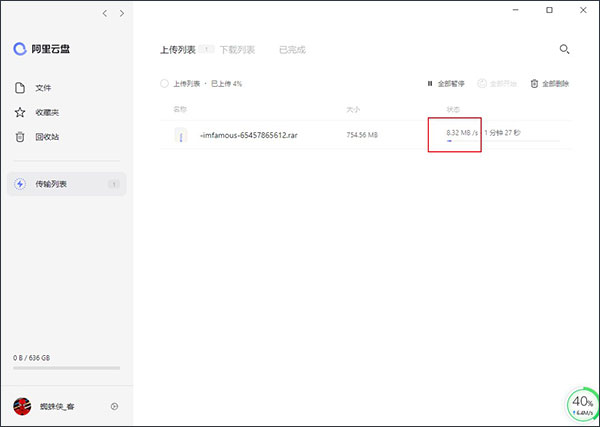Select 传输列表 in the sidebar
Image resolution: width=600 pixels, height=427 pixels.
[67, 184]
